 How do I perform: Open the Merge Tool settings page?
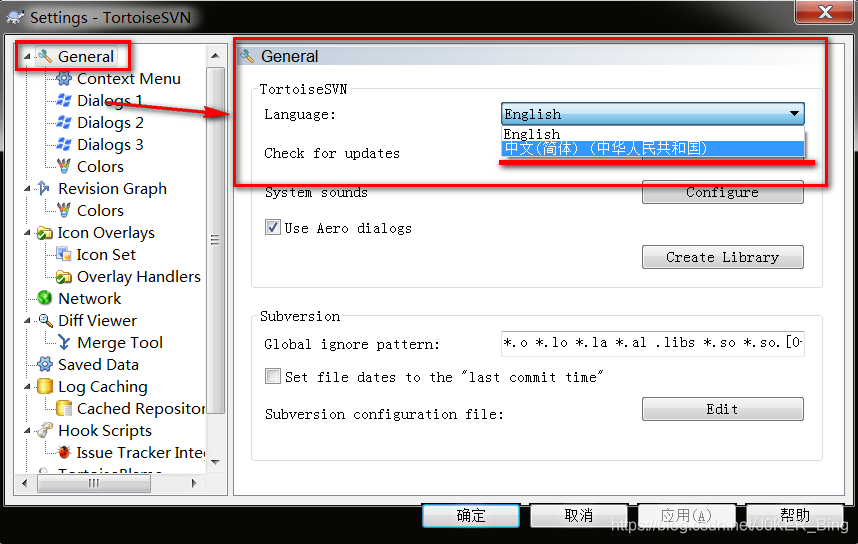120,343
